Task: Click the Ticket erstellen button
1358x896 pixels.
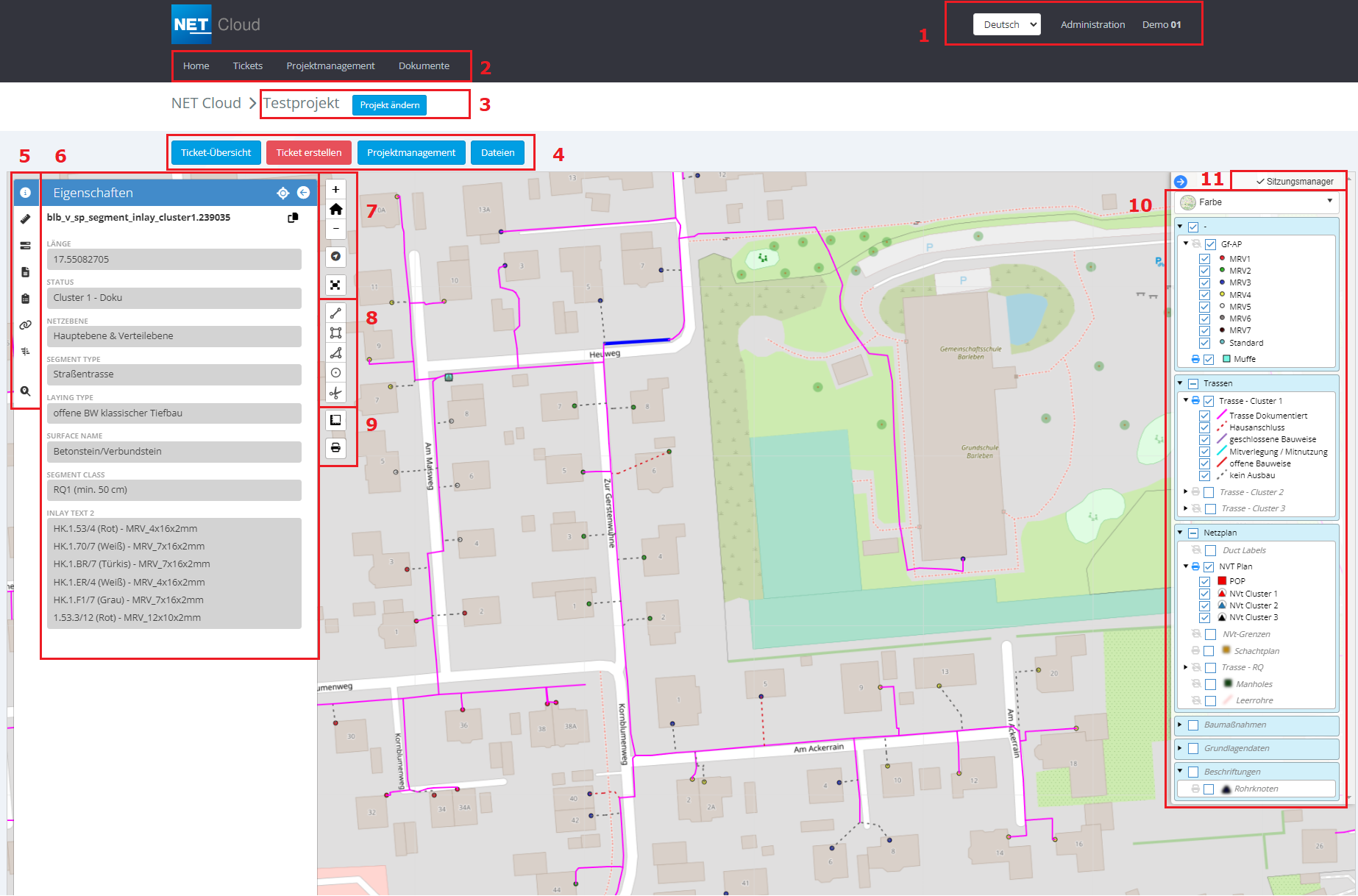Action: (308, 152)
